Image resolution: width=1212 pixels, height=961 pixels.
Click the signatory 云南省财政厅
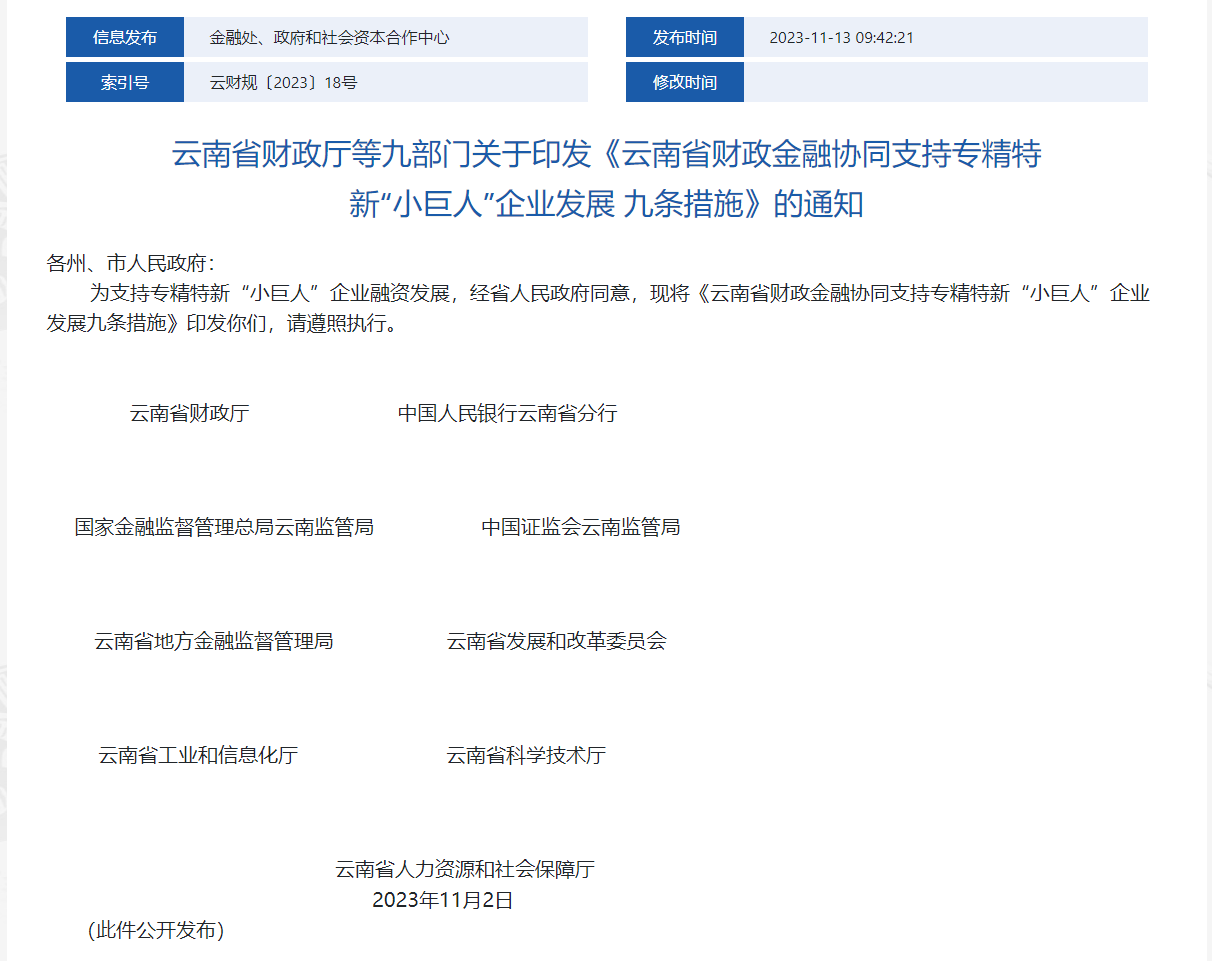click(189, 413)
